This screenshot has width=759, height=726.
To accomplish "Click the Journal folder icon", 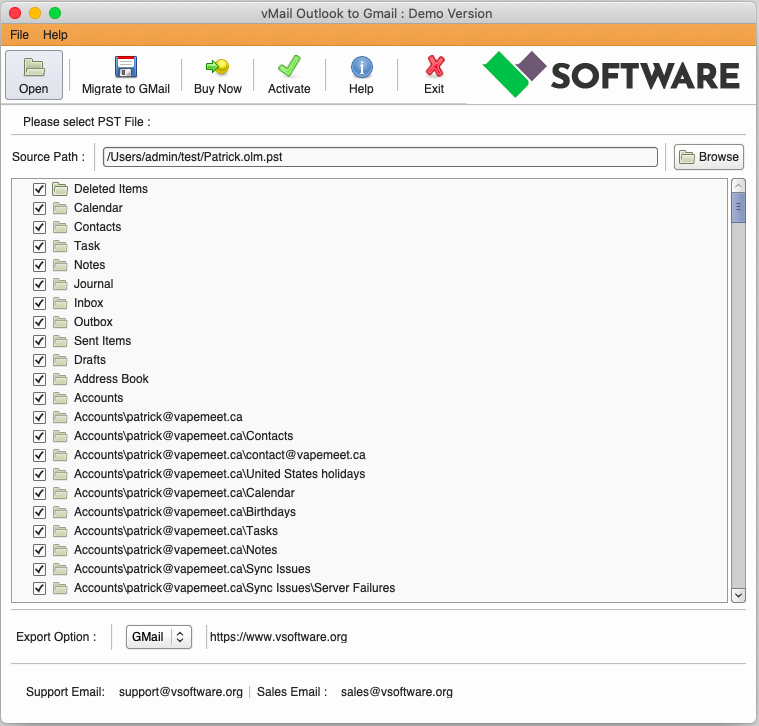I will (x=60, y=284).
